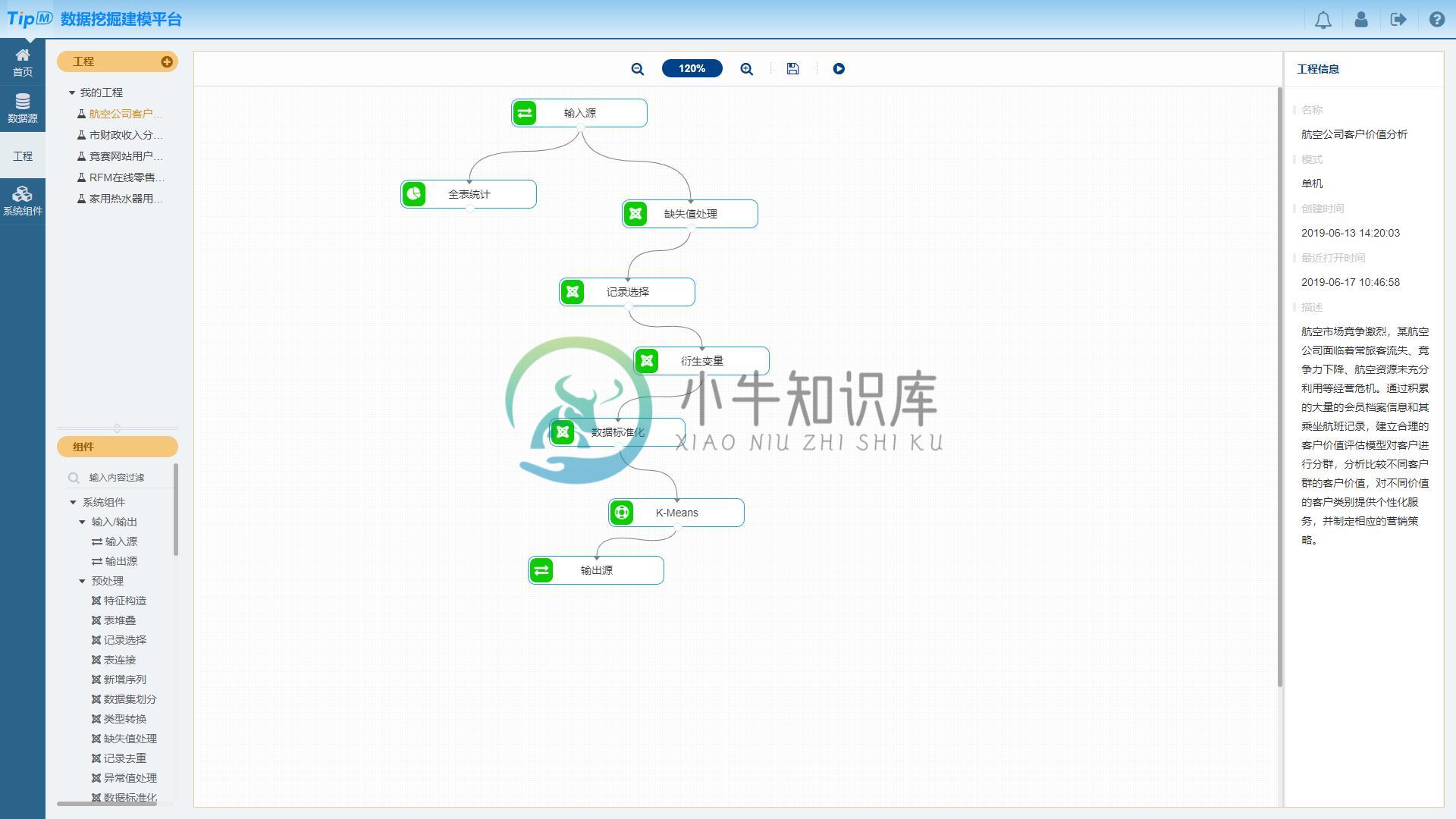Screen dimensions: 1456x819
Task: Select 数据集划分 component
Action: 124,699
